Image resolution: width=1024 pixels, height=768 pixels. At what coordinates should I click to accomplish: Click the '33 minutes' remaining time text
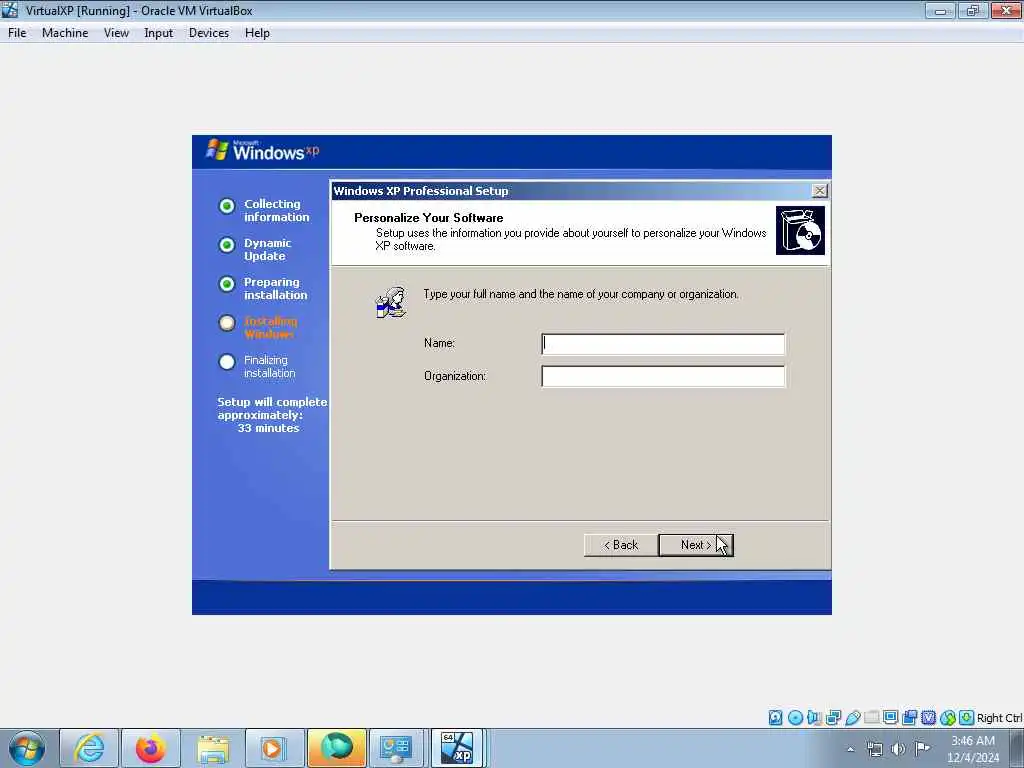268,428
